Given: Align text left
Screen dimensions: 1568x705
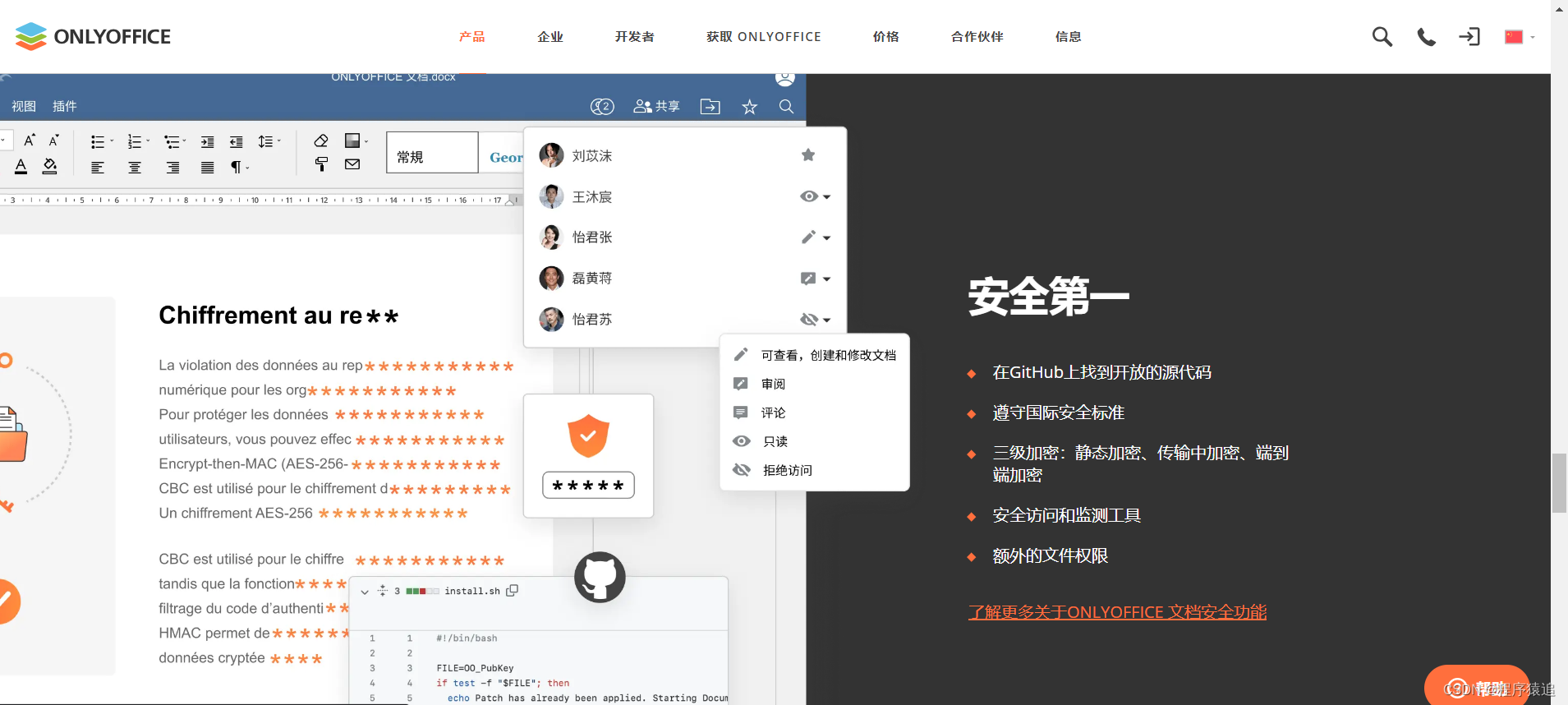Looking at the screenshot, I should 98,168.
